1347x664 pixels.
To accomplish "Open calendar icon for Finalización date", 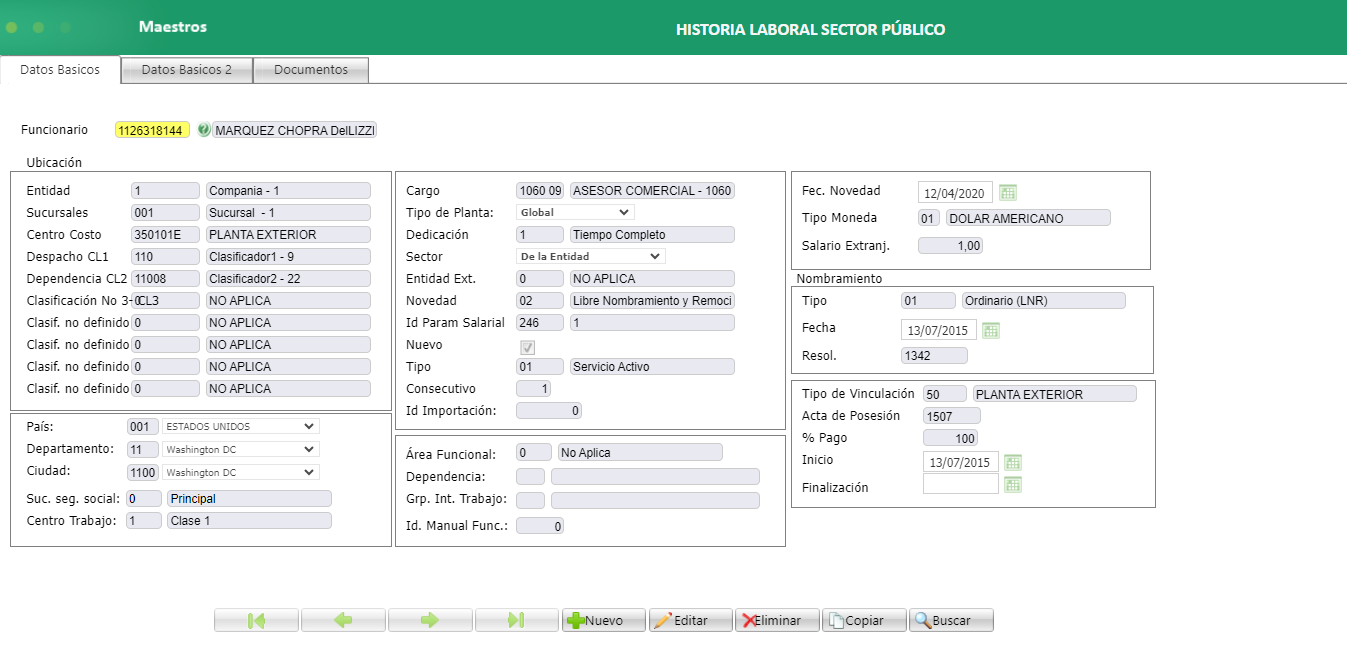I will 1013,485.
